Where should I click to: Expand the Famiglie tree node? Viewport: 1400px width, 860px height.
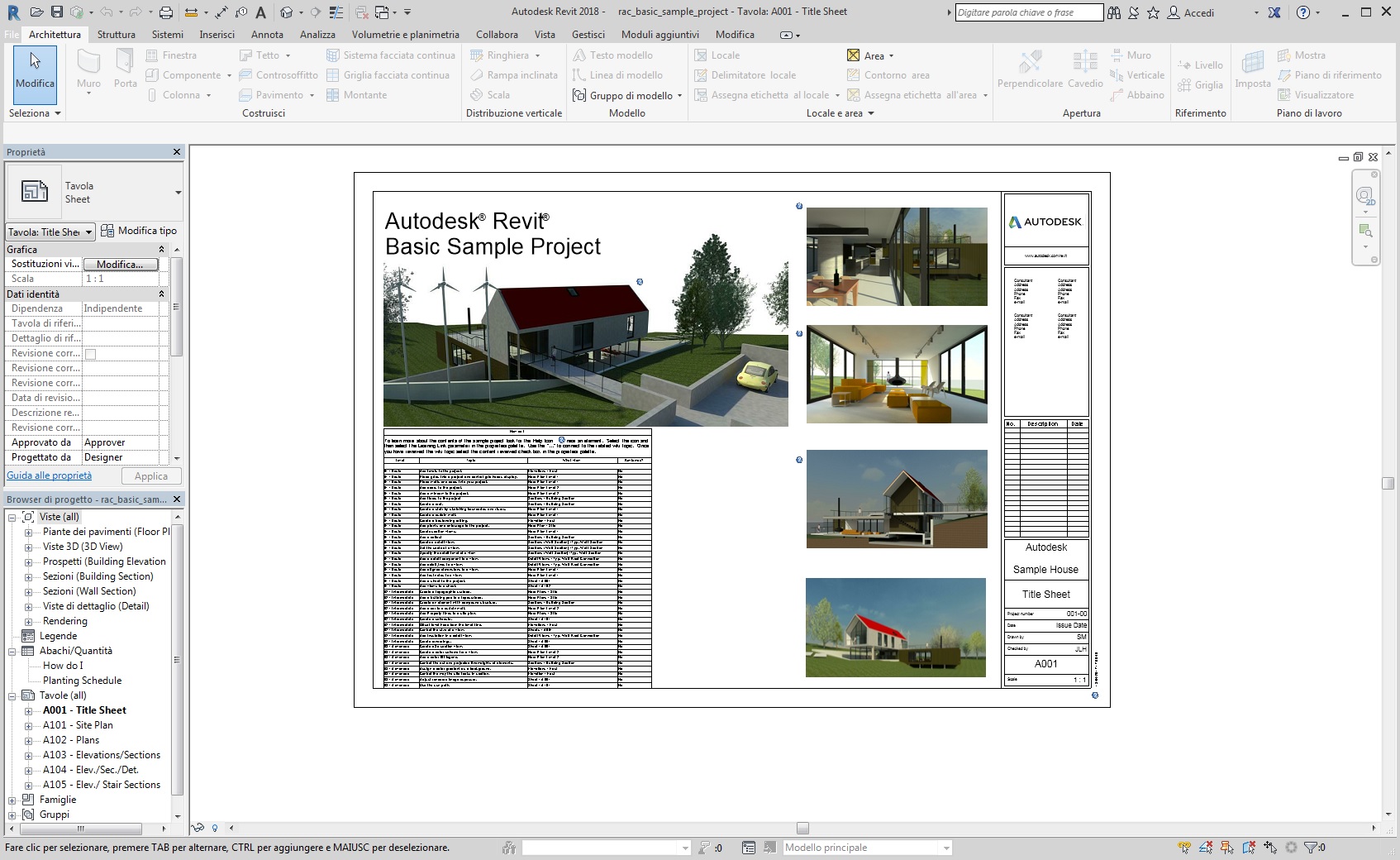(x=12, y=800)
